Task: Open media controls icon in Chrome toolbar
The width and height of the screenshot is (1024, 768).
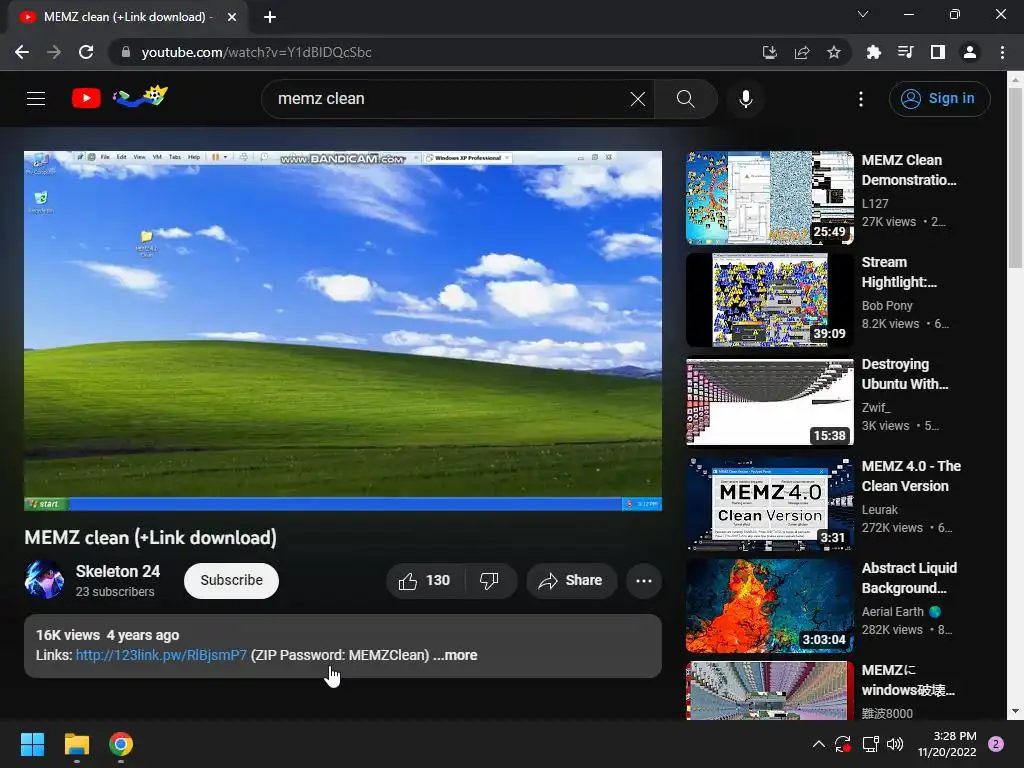Action: (x=906, y=52)
